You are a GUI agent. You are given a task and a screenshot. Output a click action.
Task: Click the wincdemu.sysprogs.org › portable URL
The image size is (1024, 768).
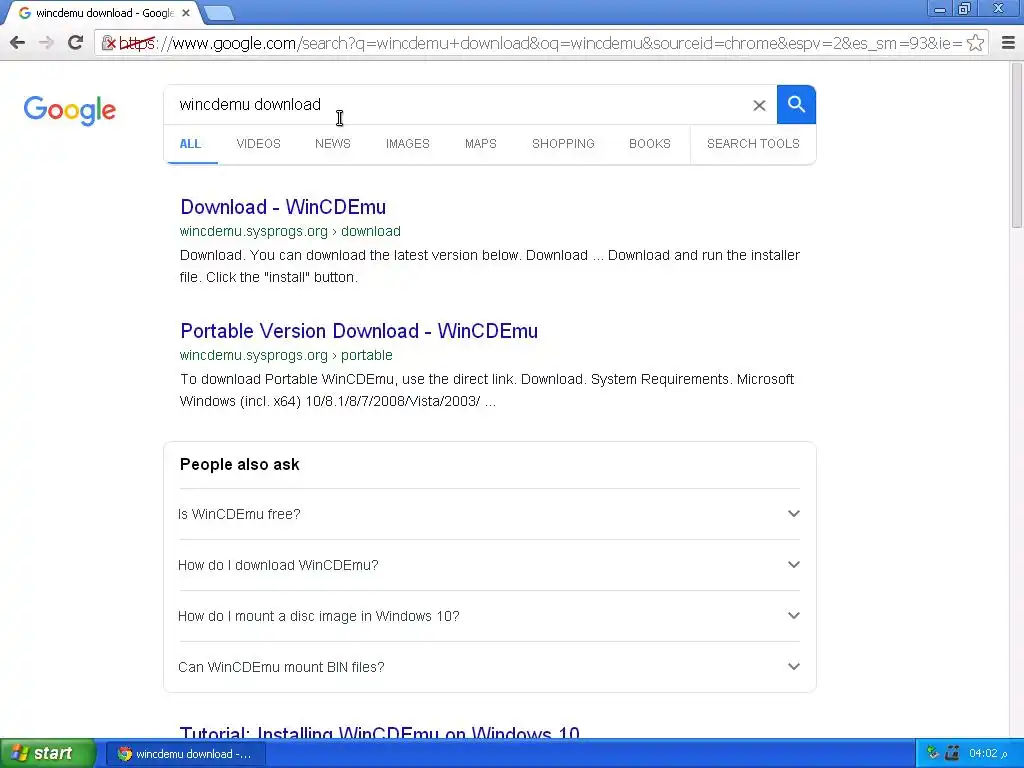(x=286, y=355)
